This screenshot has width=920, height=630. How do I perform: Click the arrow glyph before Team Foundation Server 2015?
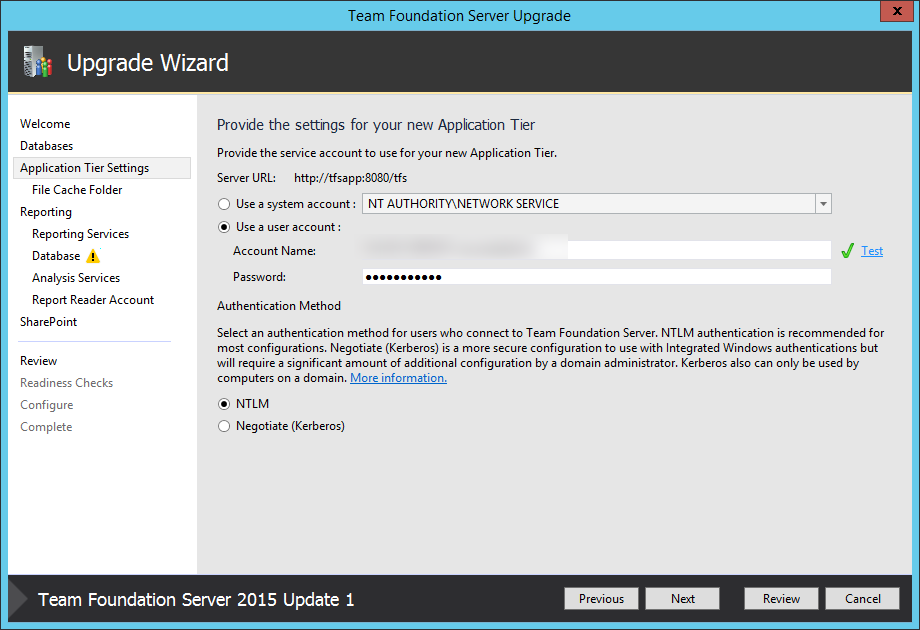[x=15, y=598]
